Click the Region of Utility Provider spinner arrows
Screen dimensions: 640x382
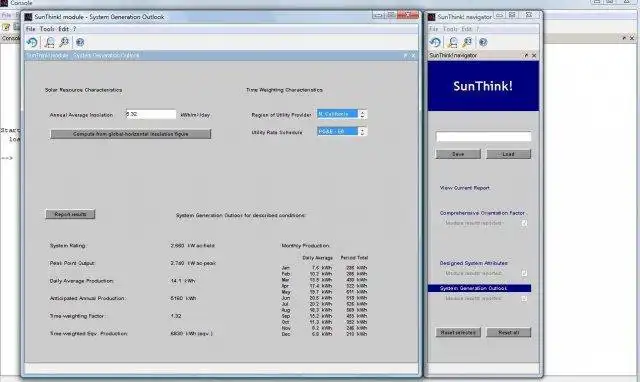pyautogui.click(x=362, y=114)
